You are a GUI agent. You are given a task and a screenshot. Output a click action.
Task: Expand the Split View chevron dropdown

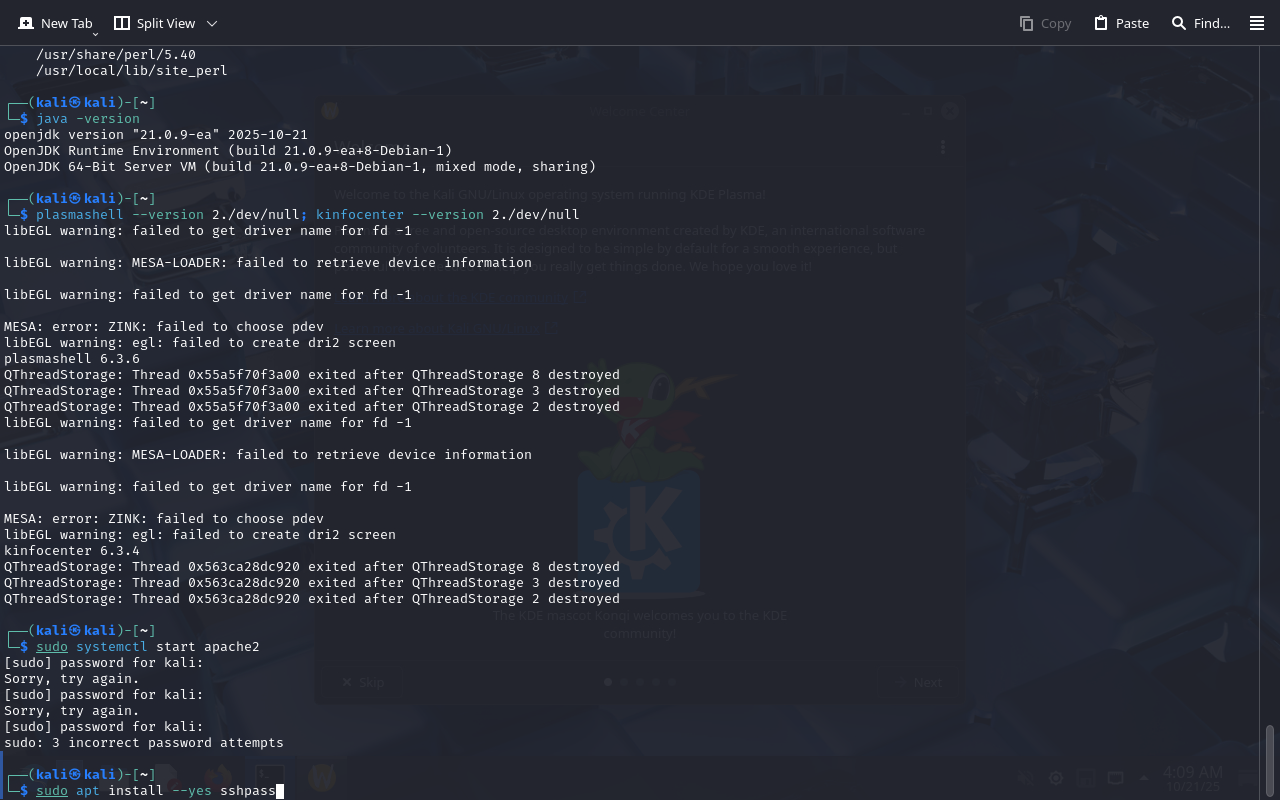(x=211, y=23)
